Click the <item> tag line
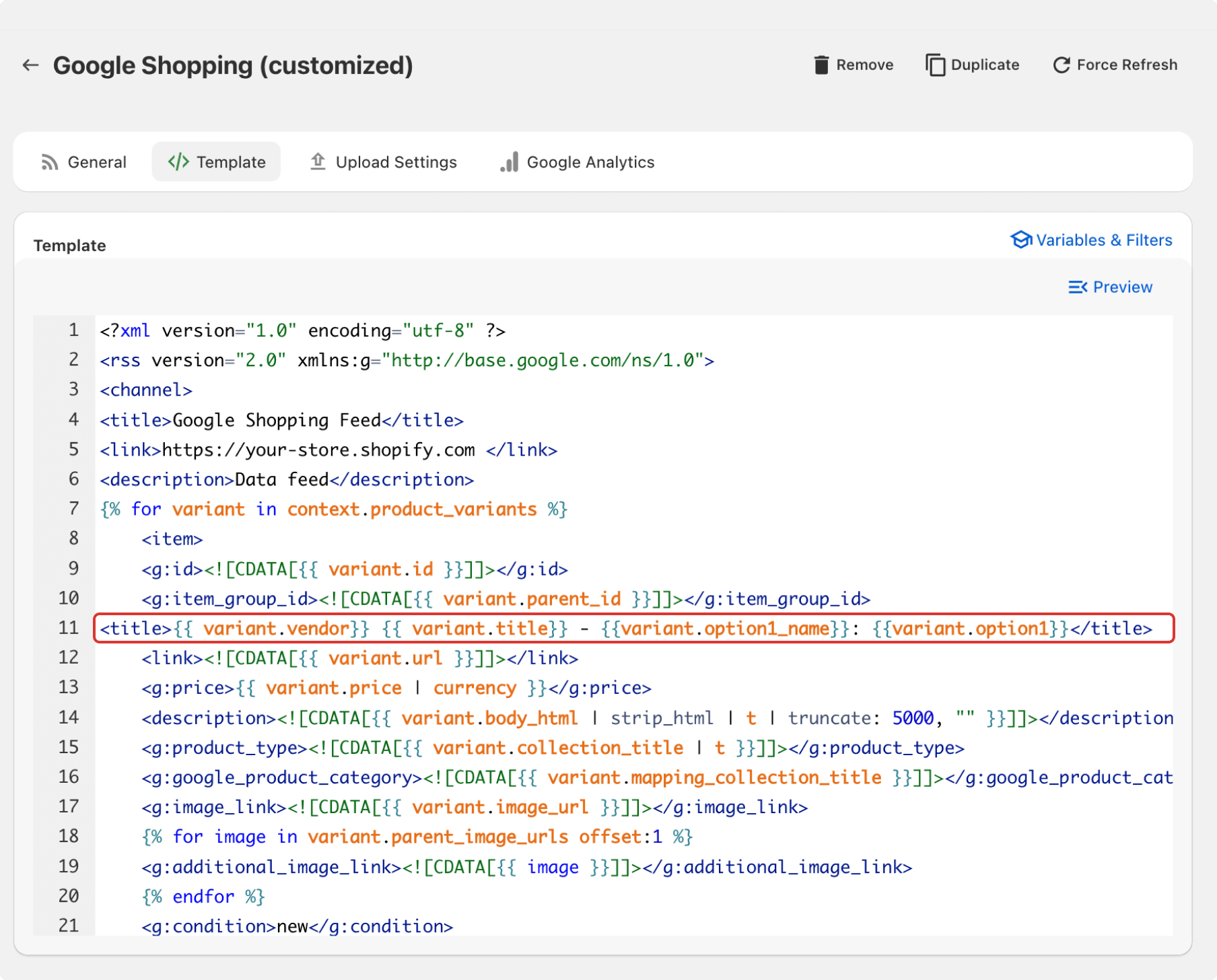Image resolution: width=1217 pixels, height=980 pixels. pos(172,539)
